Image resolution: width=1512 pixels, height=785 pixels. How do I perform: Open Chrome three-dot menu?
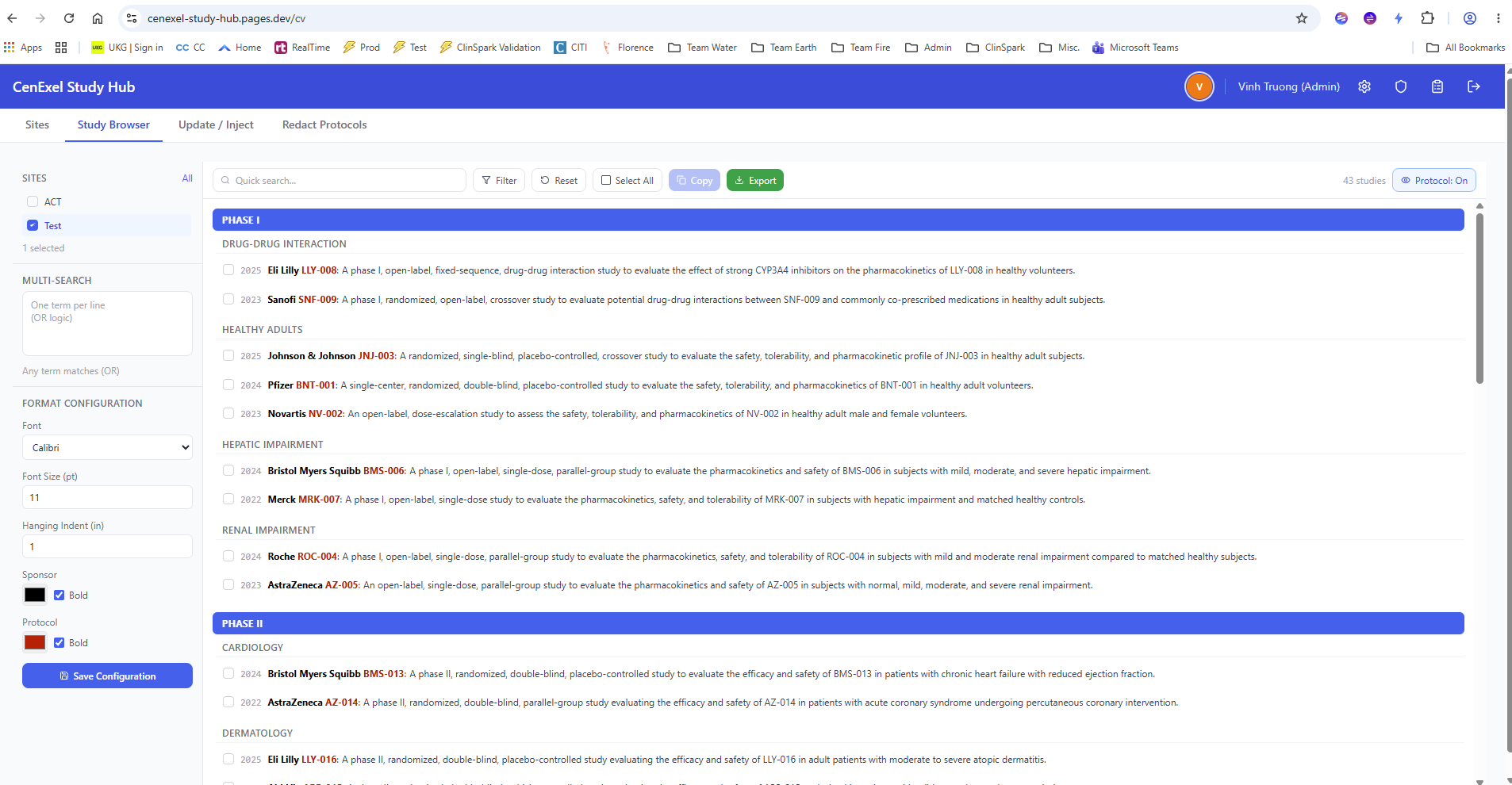1499,18
